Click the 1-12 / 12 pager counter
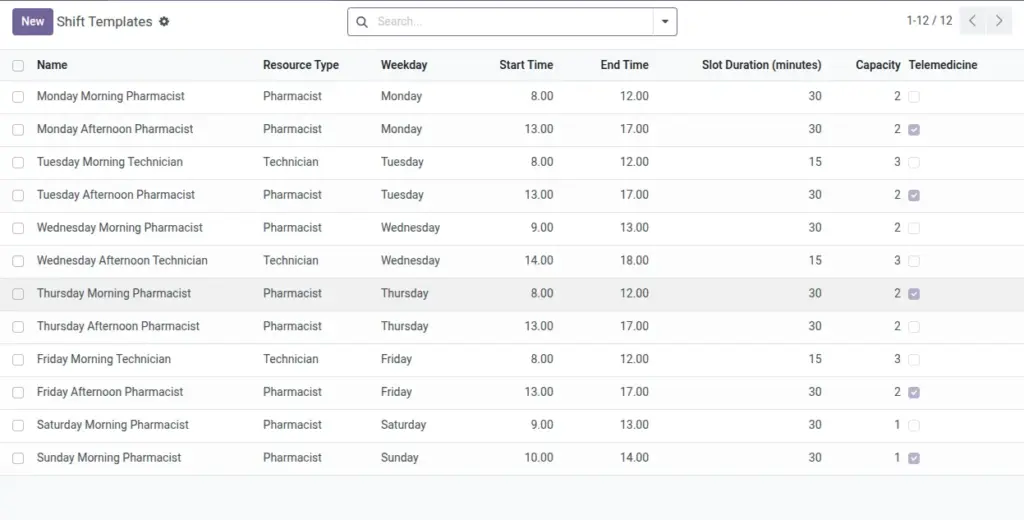Viewport: 1024px width, 520px height. pos(929,21)
